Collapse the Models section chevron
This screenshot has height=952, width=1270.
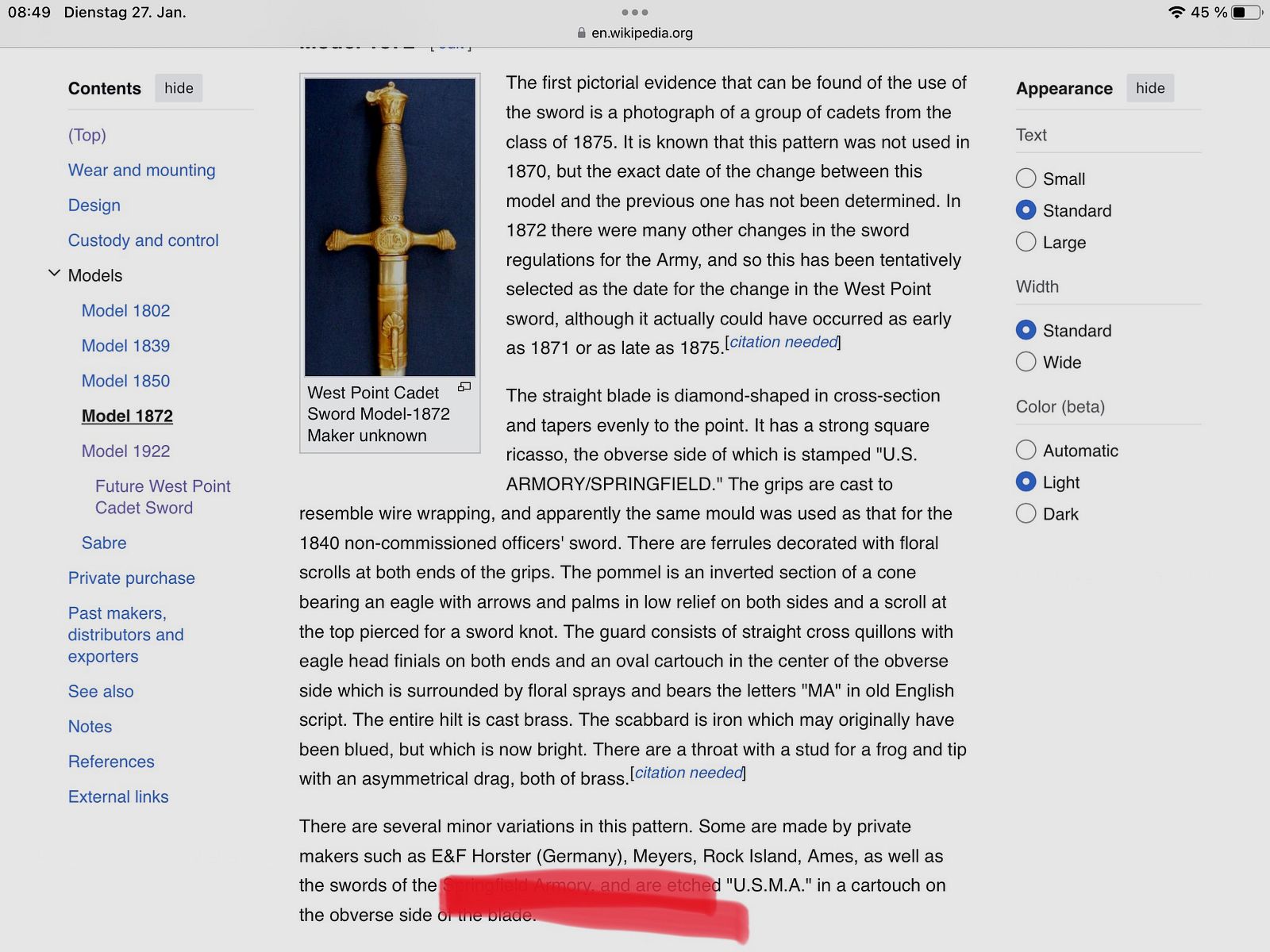pos(54,274)
